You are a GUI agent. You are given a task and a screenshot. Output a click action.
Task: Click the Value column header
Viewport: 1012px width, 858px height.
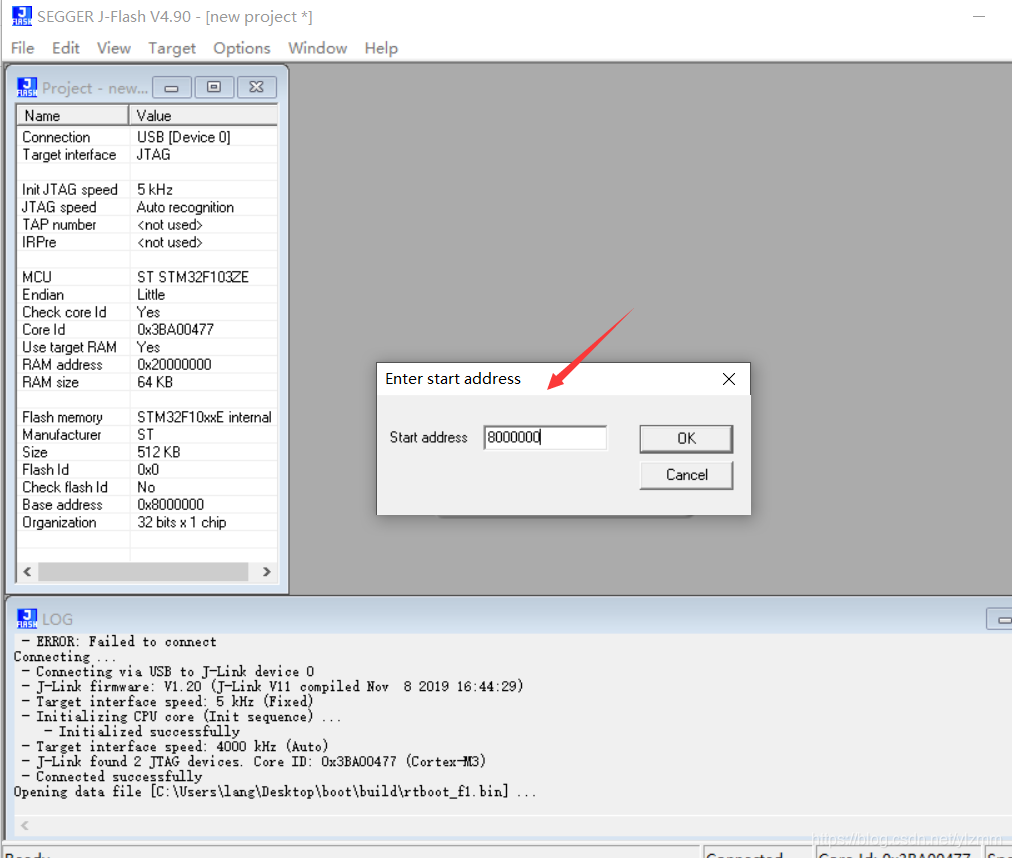[203, 116]
